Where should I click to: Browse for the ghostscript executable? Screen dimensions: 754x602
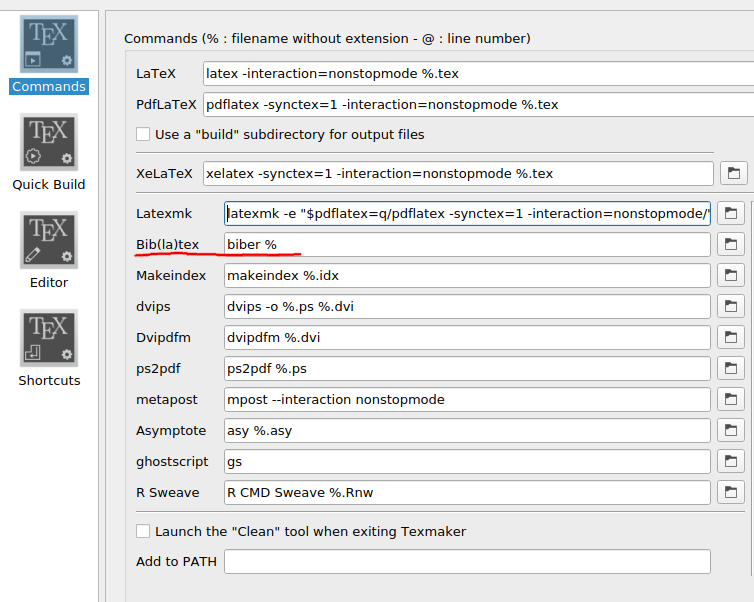[x=733, y=461]
